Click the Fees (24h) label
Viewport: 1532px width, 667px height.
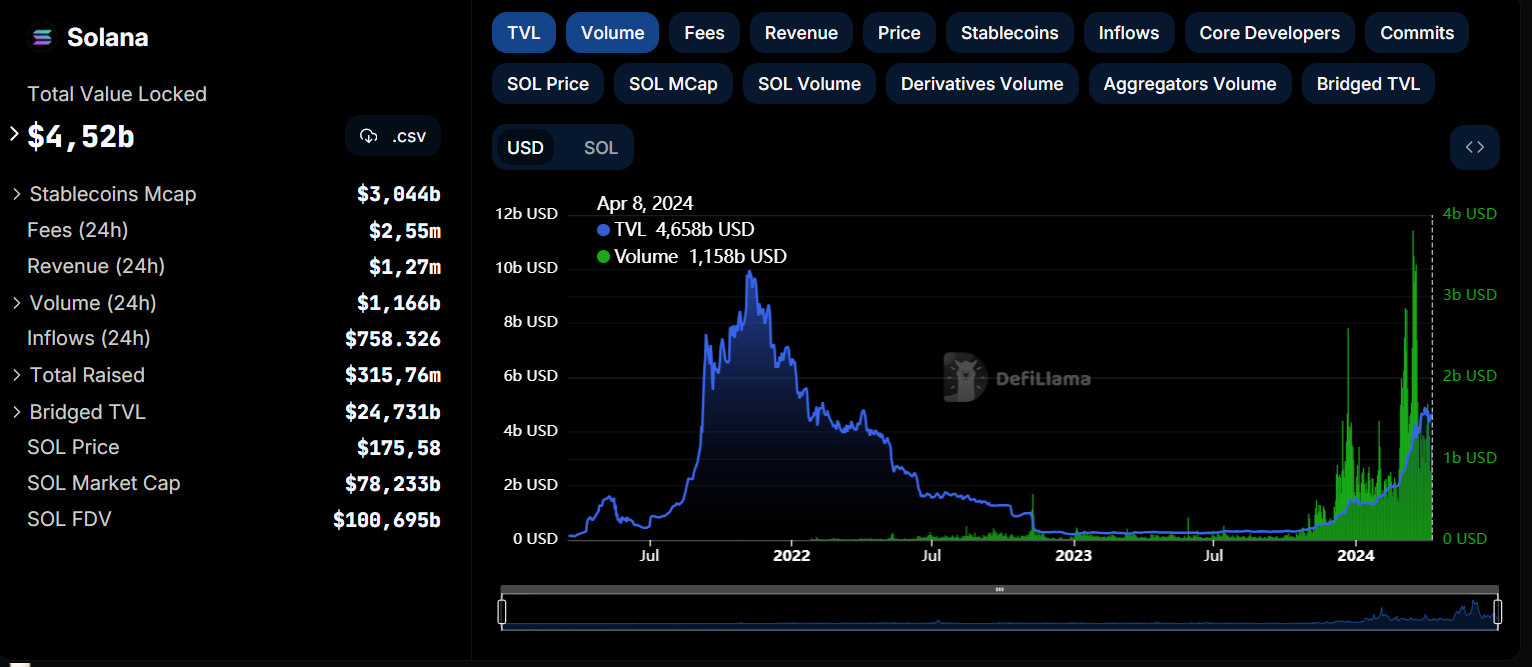78,230
